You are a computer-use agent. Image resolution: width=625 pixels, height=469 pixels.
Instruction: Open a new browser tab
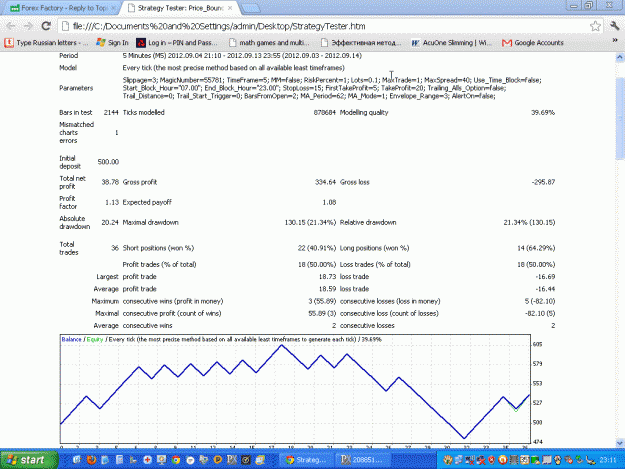coord(250,8)
